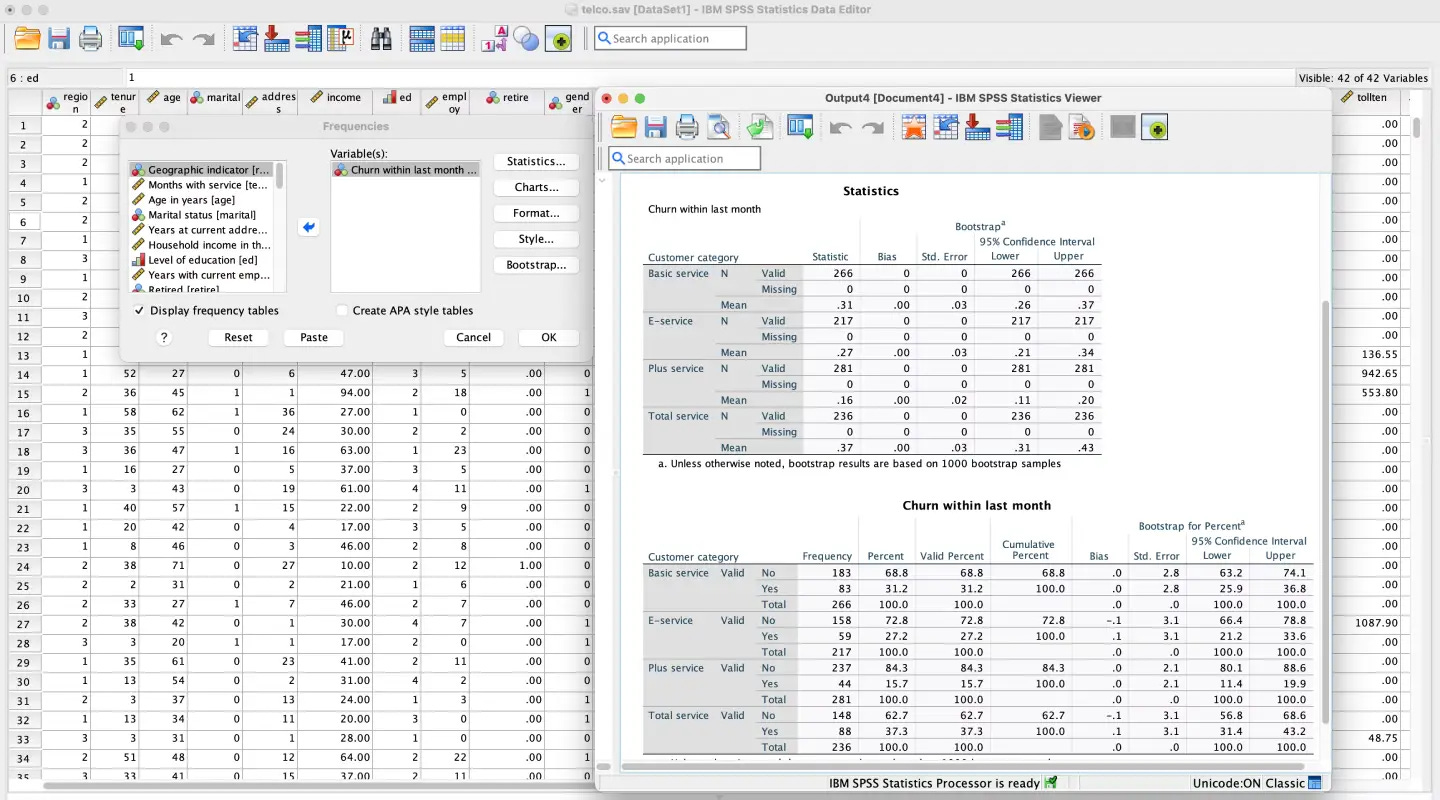Image resolution: width=1440 pixels, height=800 pixels.
Task: Print the output from the Viewer toolbar
Action: point(686,127)
